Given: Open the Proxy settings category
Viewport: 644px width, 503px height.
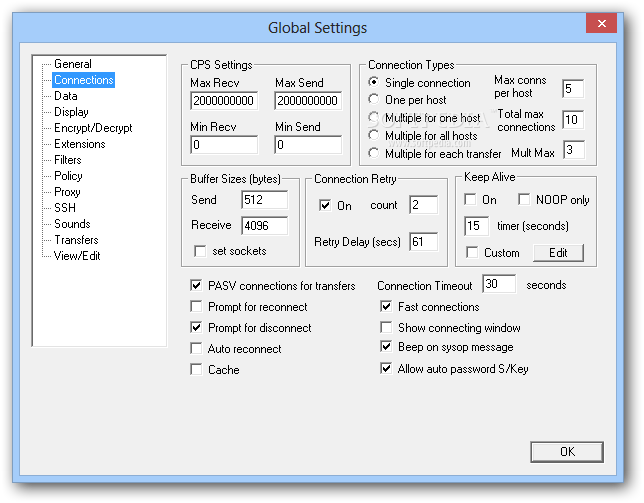Looking at the screenshot, I should pyautogui.click(x=67, y=192).
